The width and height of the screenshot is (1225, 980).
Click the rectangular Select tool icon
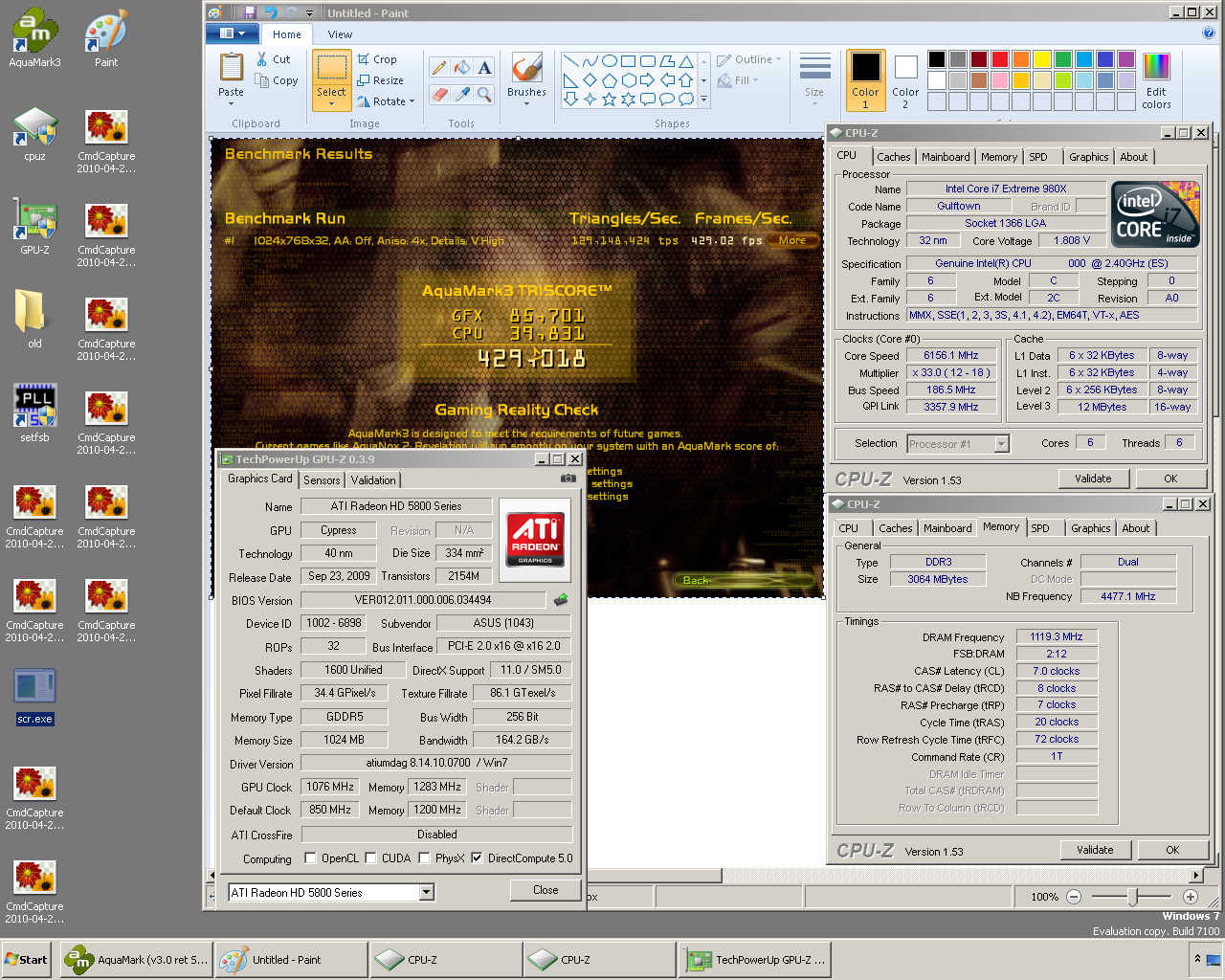[x=331, y=69]
